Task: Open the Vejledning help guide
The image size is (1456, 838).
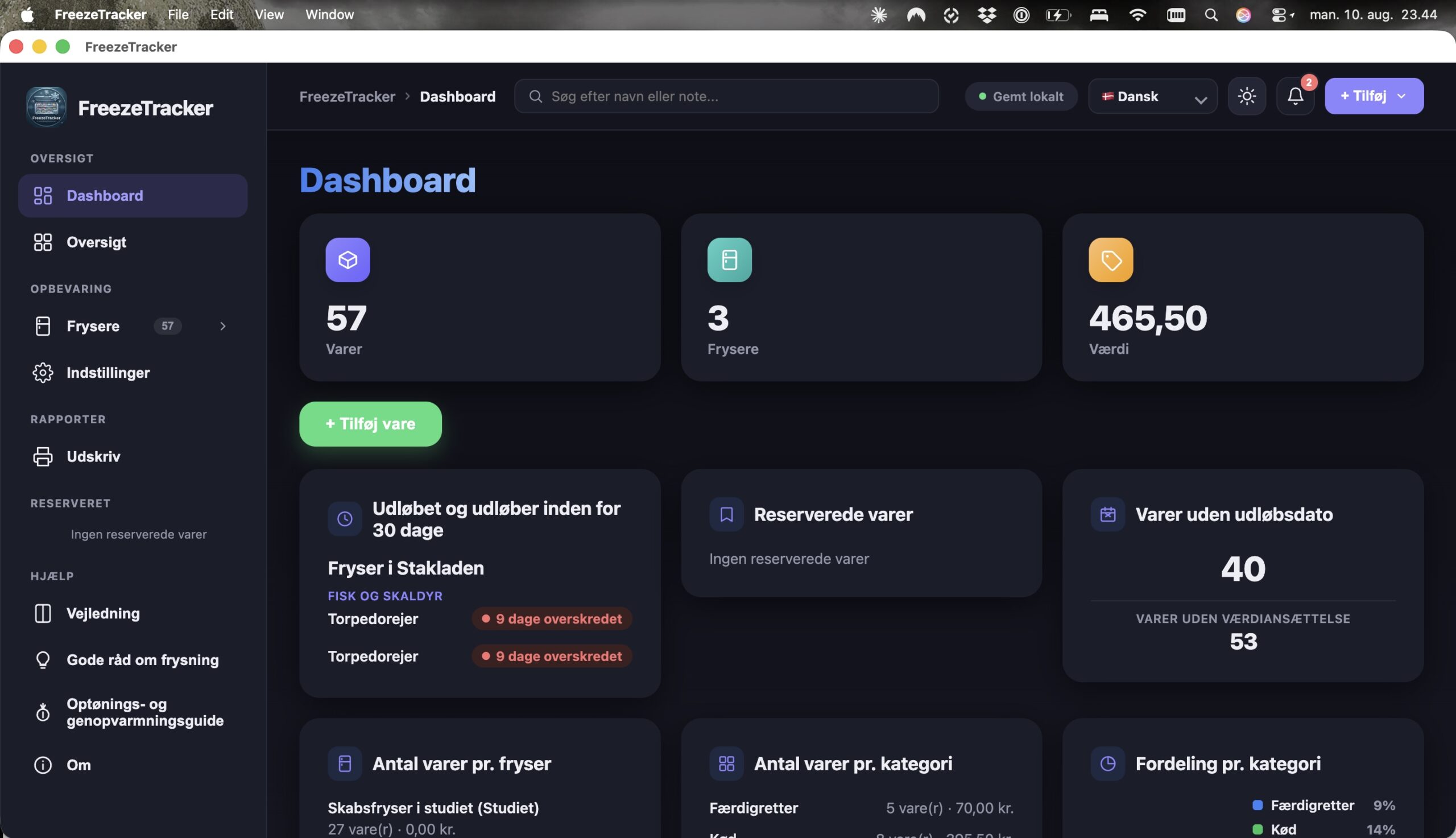Action: click(x=133, y=613)
